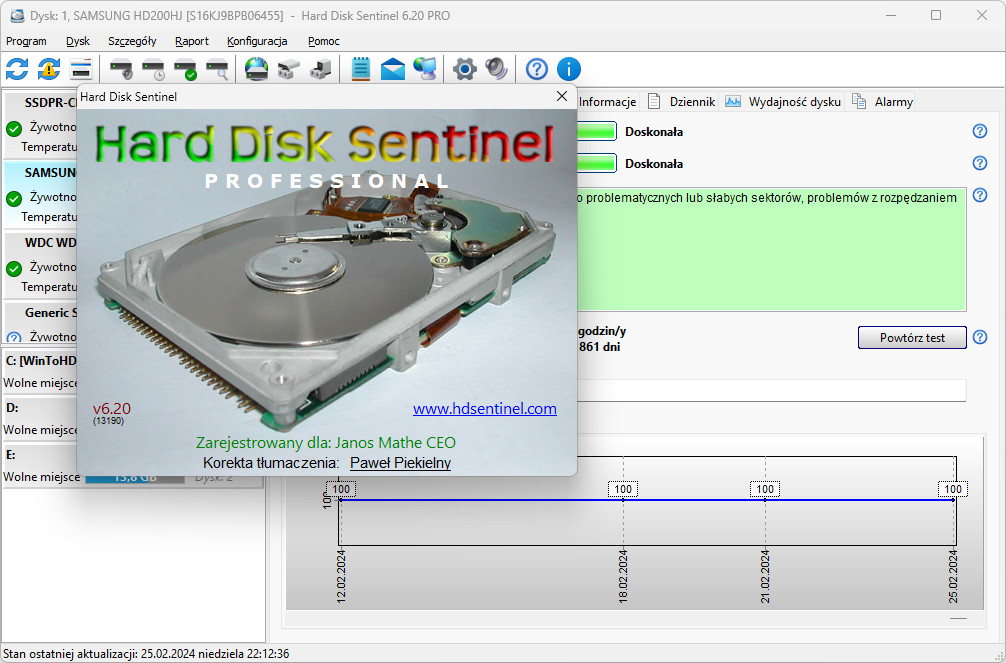Open the blue notepad report icon
Image resolution: width=1006 pixels, height=663 pixels.
[361, 69]
